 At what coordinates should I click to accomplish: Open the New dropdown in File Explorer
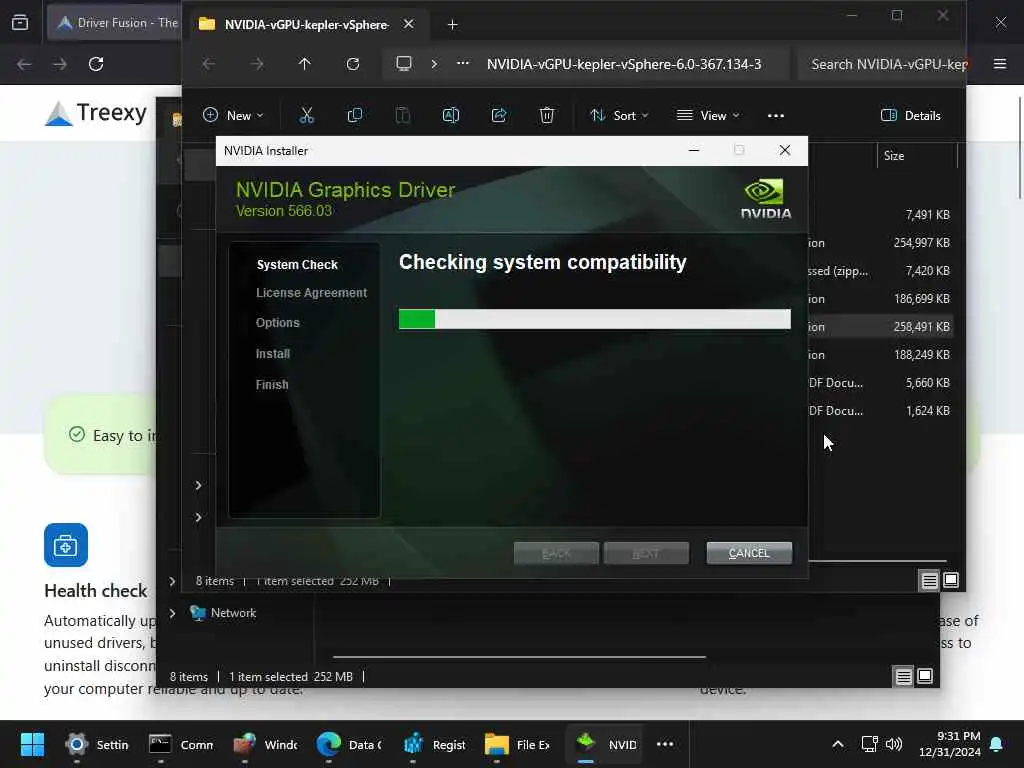tap(233, 116)
